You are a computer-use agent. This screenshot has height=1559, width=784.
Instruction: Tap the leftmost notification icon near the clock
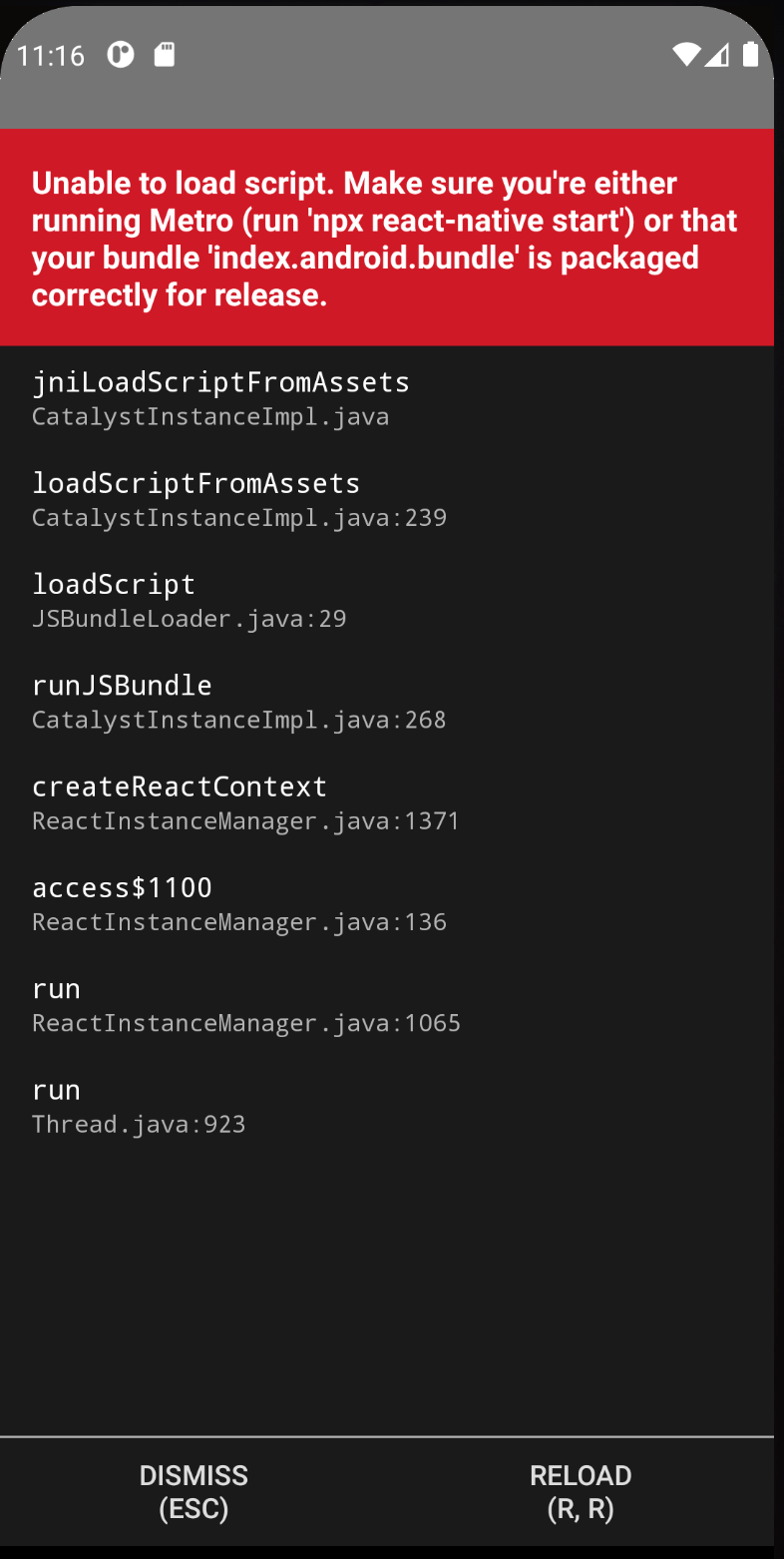[x=120, y=56]
